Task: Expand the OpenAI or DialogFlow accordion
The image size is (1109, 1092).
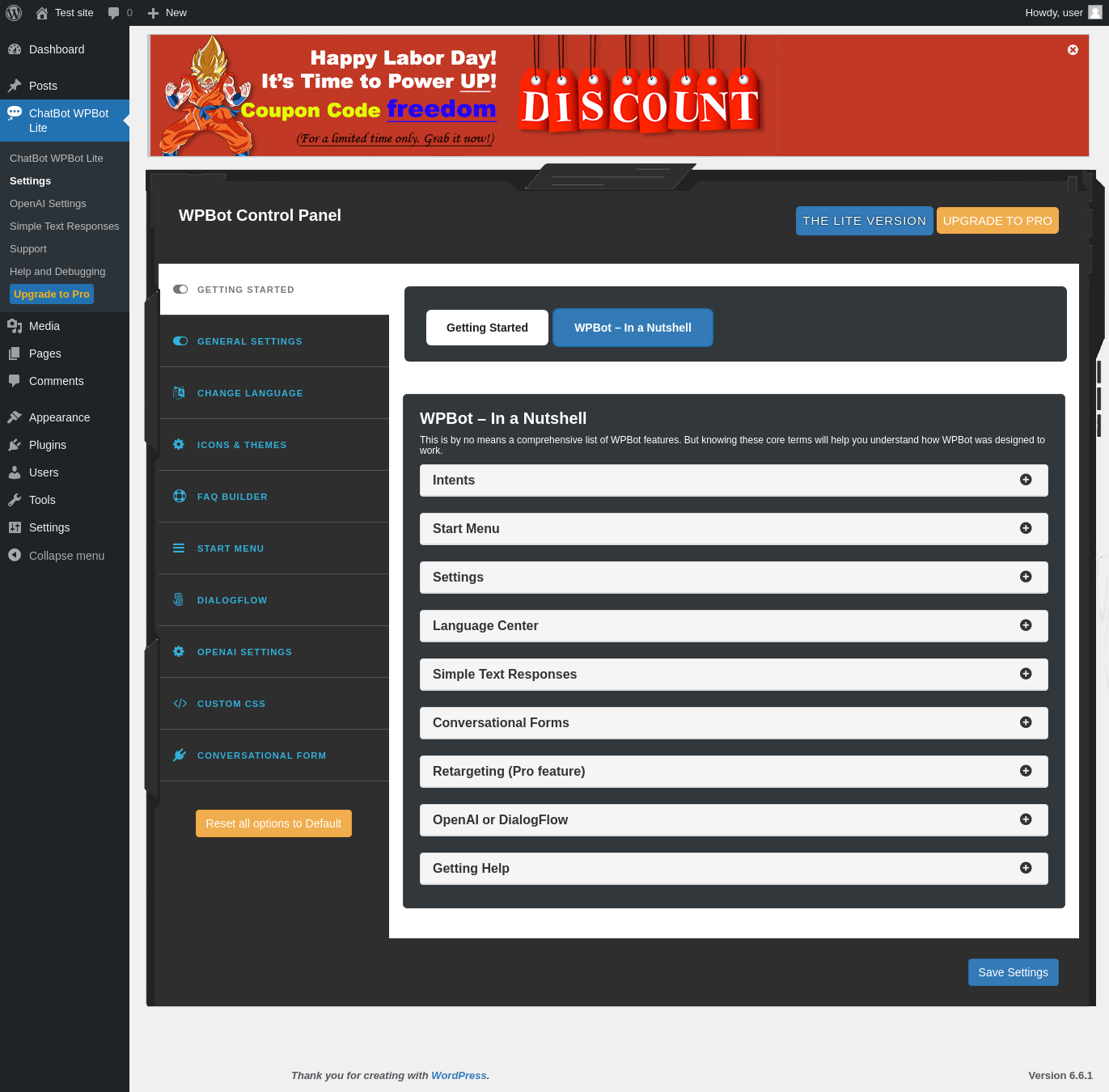Action: 734,820
